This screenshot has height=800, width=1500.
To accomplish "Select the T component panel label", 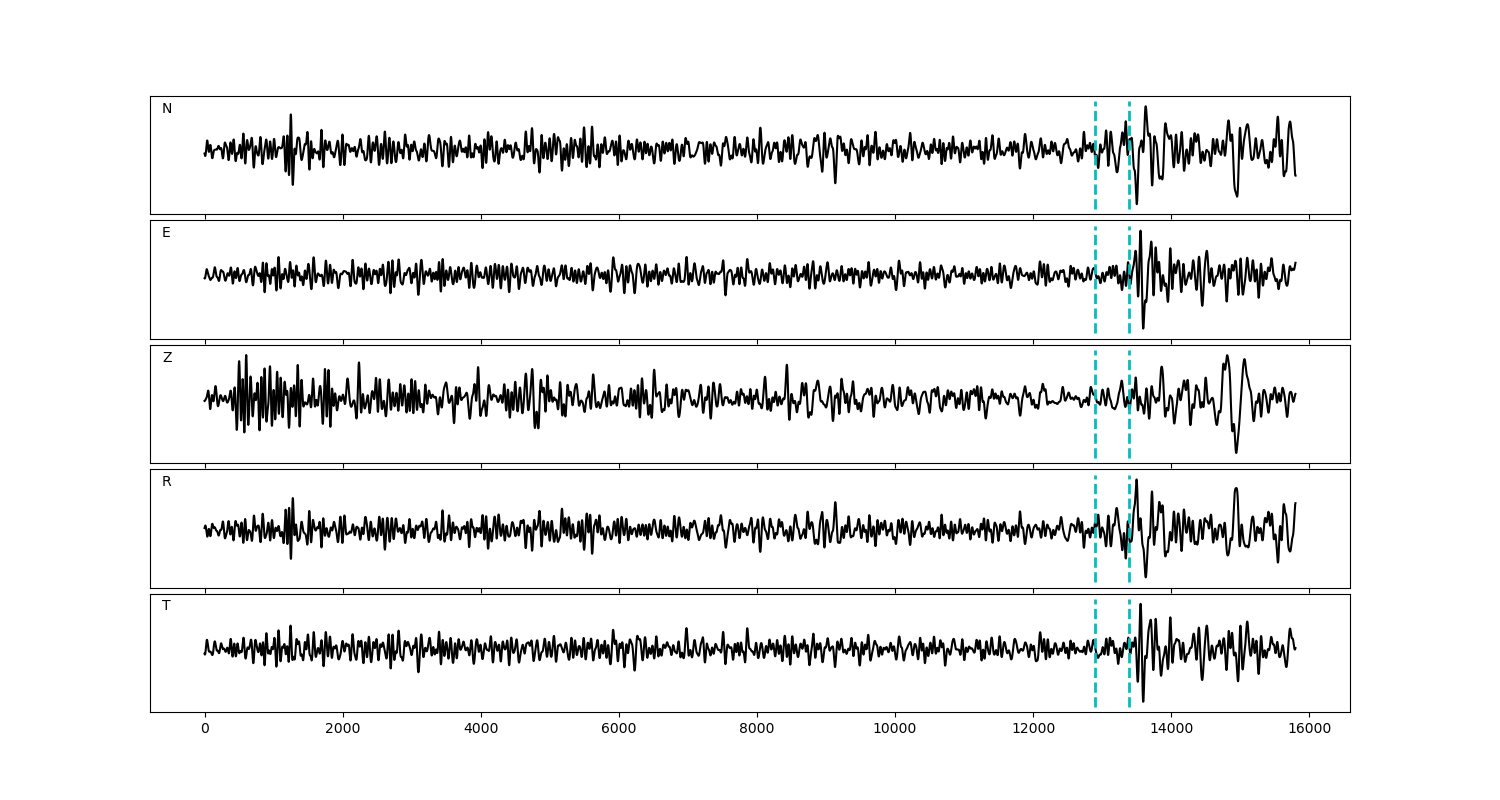I will coord(166,606).
